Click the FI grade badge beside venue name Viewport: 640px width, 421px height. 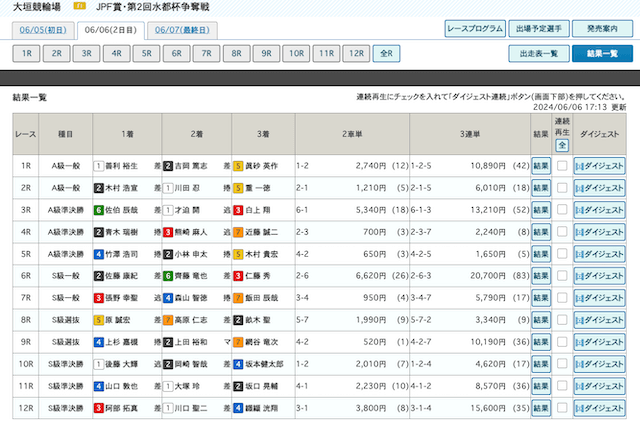pyautogui.click(x=79, y=6)
